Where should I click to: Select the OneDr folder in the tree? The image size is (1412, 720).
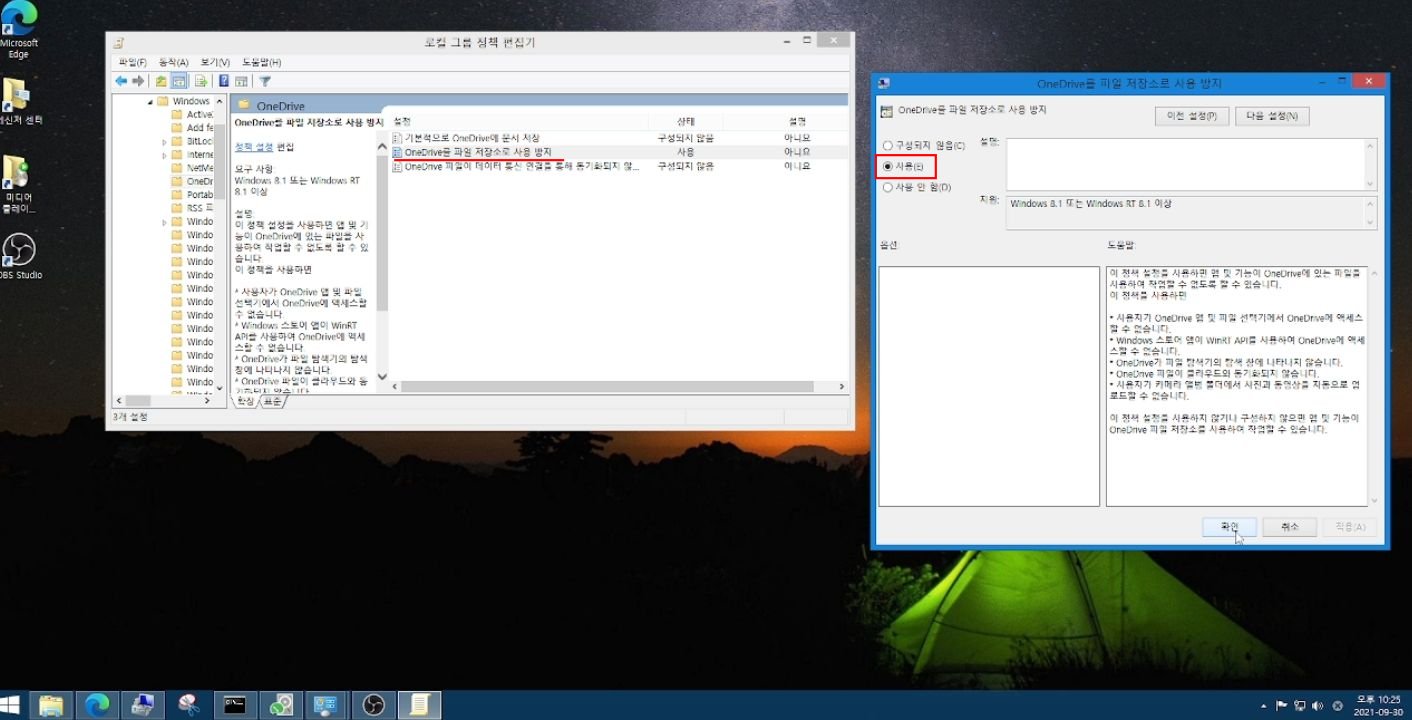[x=192, y=182]
